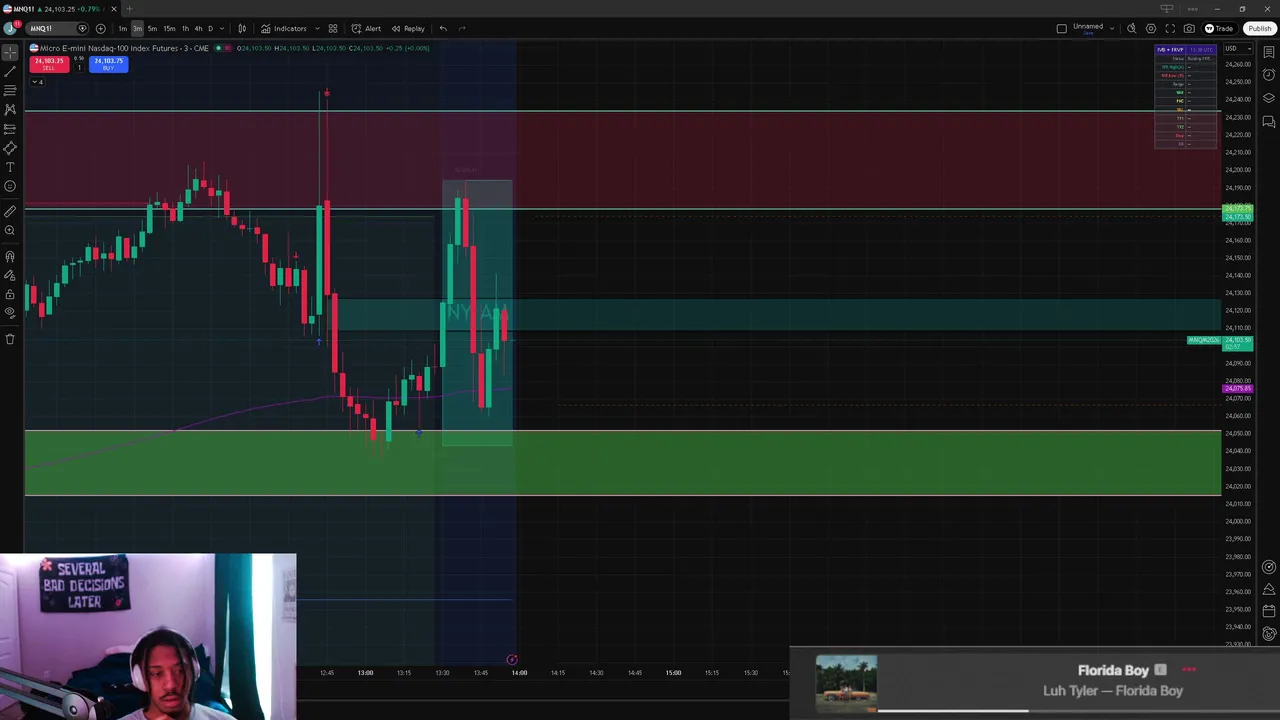Expand the favorite indicators dropdown arrow
The height and width of the screenshot is (720, 1280).
pyautogui.click(x=317, y=28)
